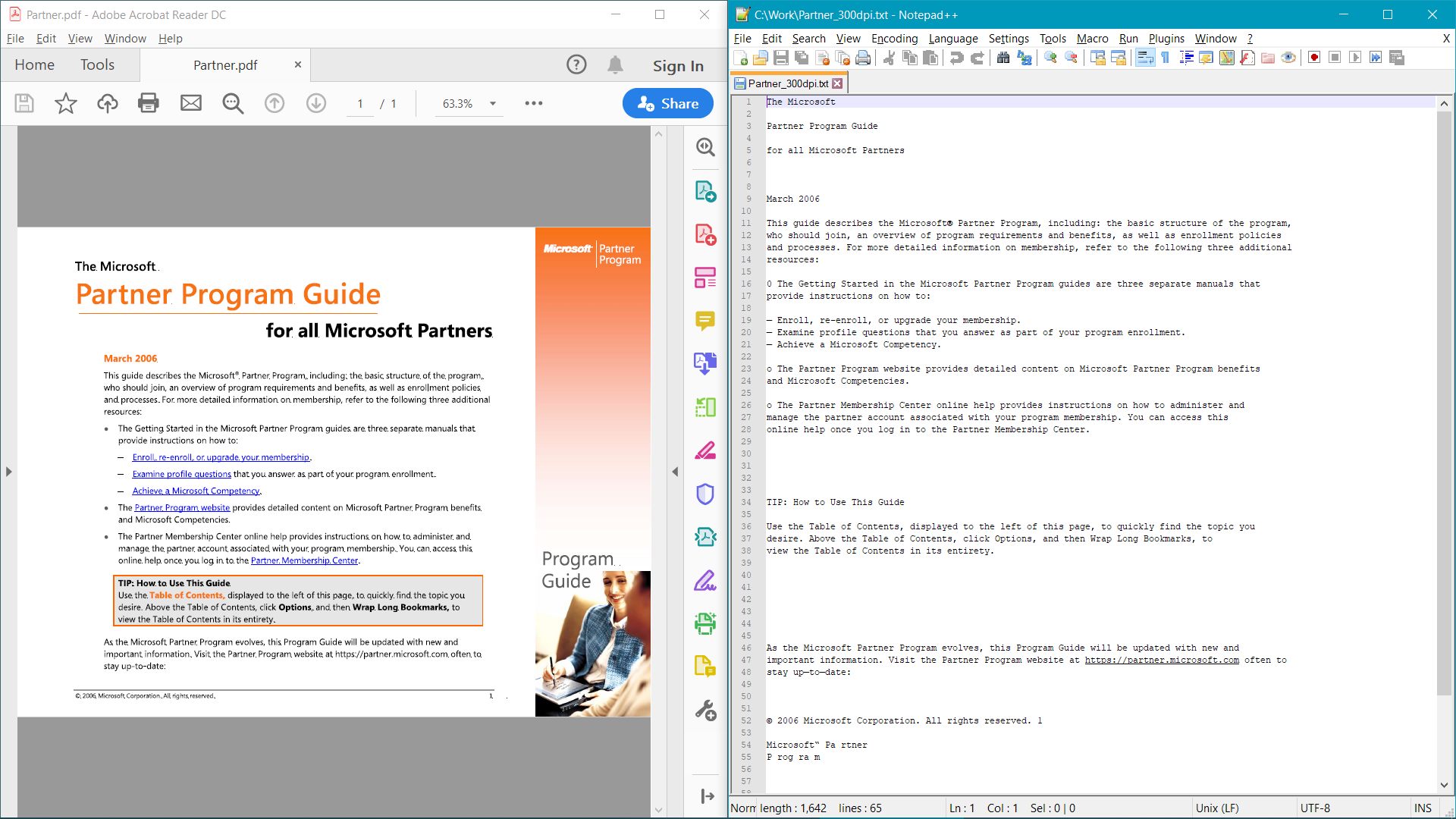Click the Zoom In magnifier in Notepad++

click(x=1050, y=58)
